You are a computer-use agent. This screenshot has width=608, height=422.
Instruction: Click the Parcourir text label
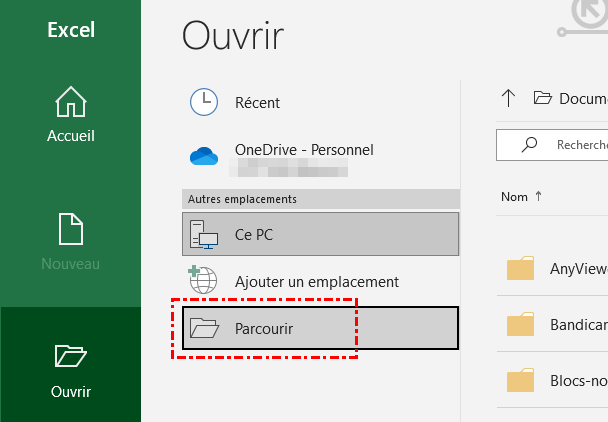point(264,328)
